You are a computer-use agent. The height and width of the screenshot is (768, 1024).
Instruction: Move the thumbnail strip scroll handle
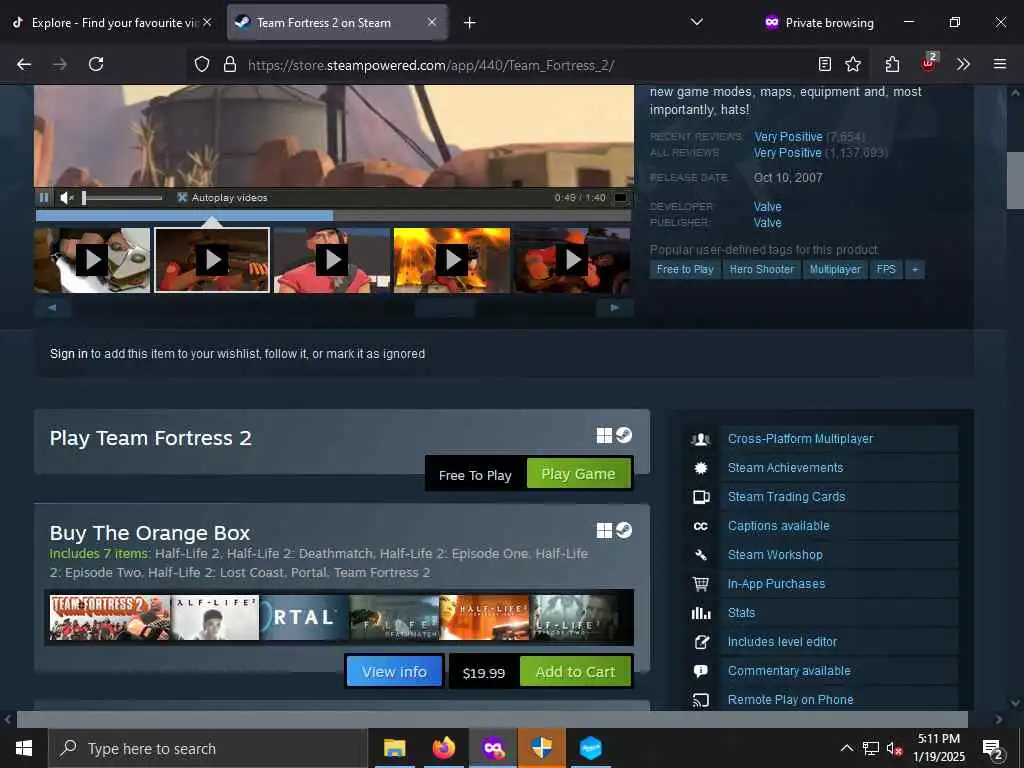(x=445, y=308)
